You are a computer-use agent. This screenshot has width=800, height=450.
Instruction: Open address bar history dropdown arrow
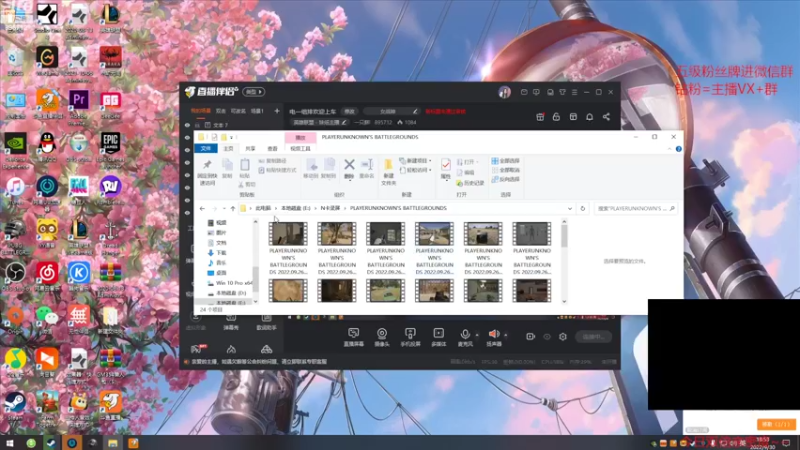(x=571, y=209)
